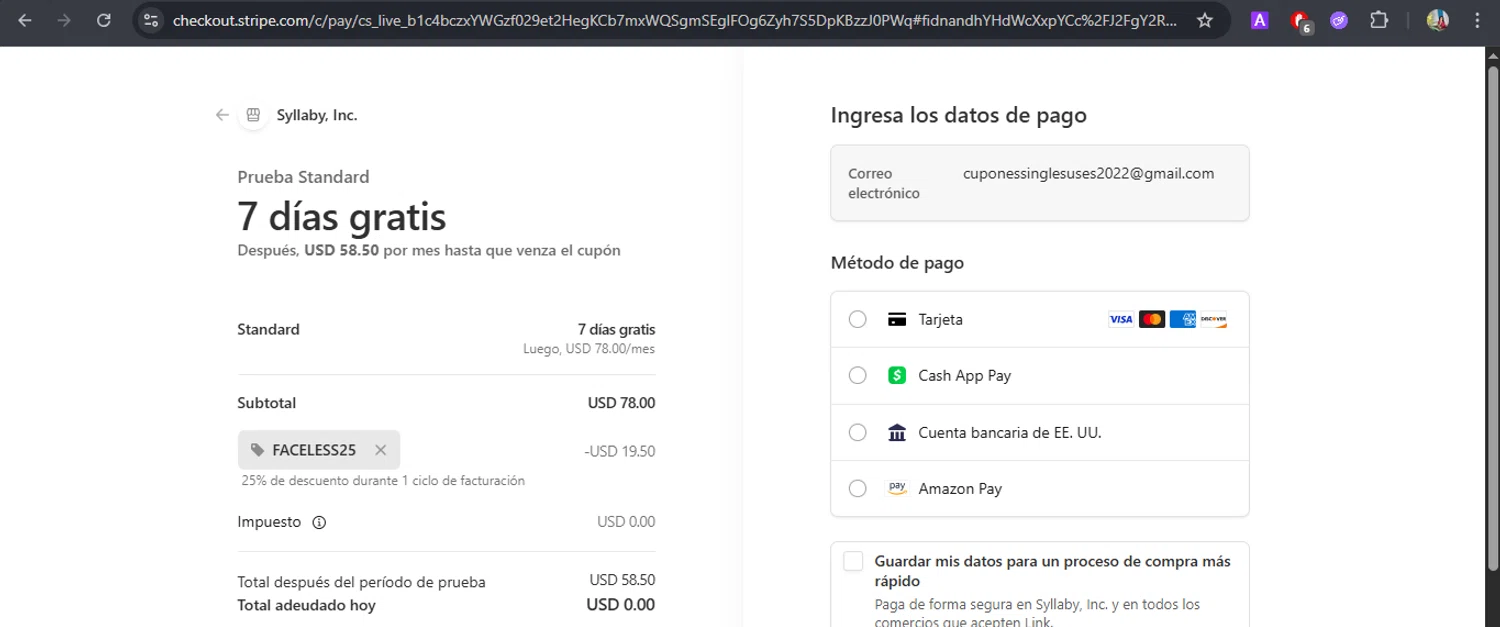
Task: Select Cuenta bancaria de EE. UU.
Action: [1040, 433]
